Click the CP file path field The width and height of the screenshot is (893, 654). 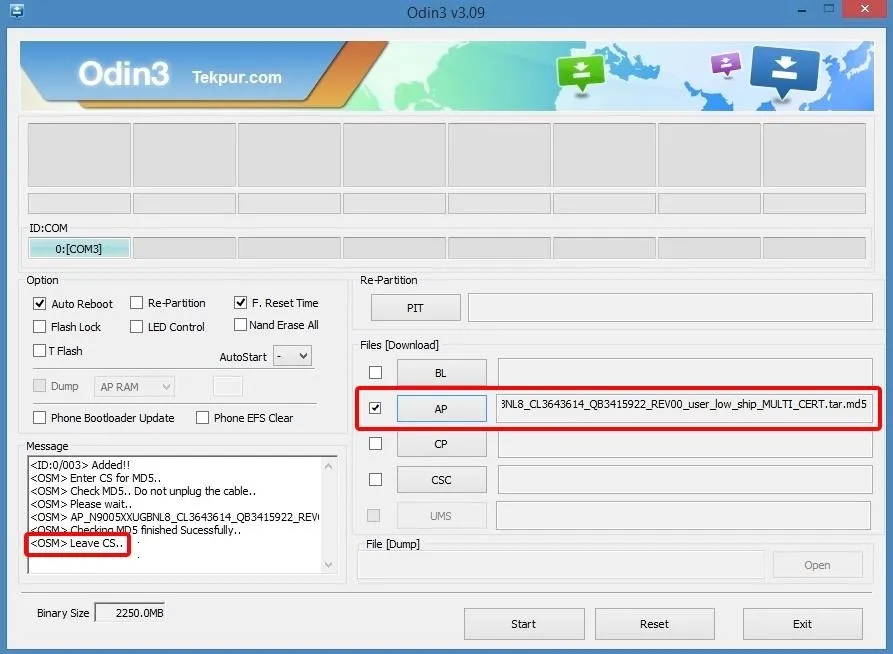[x=685, y=444]
